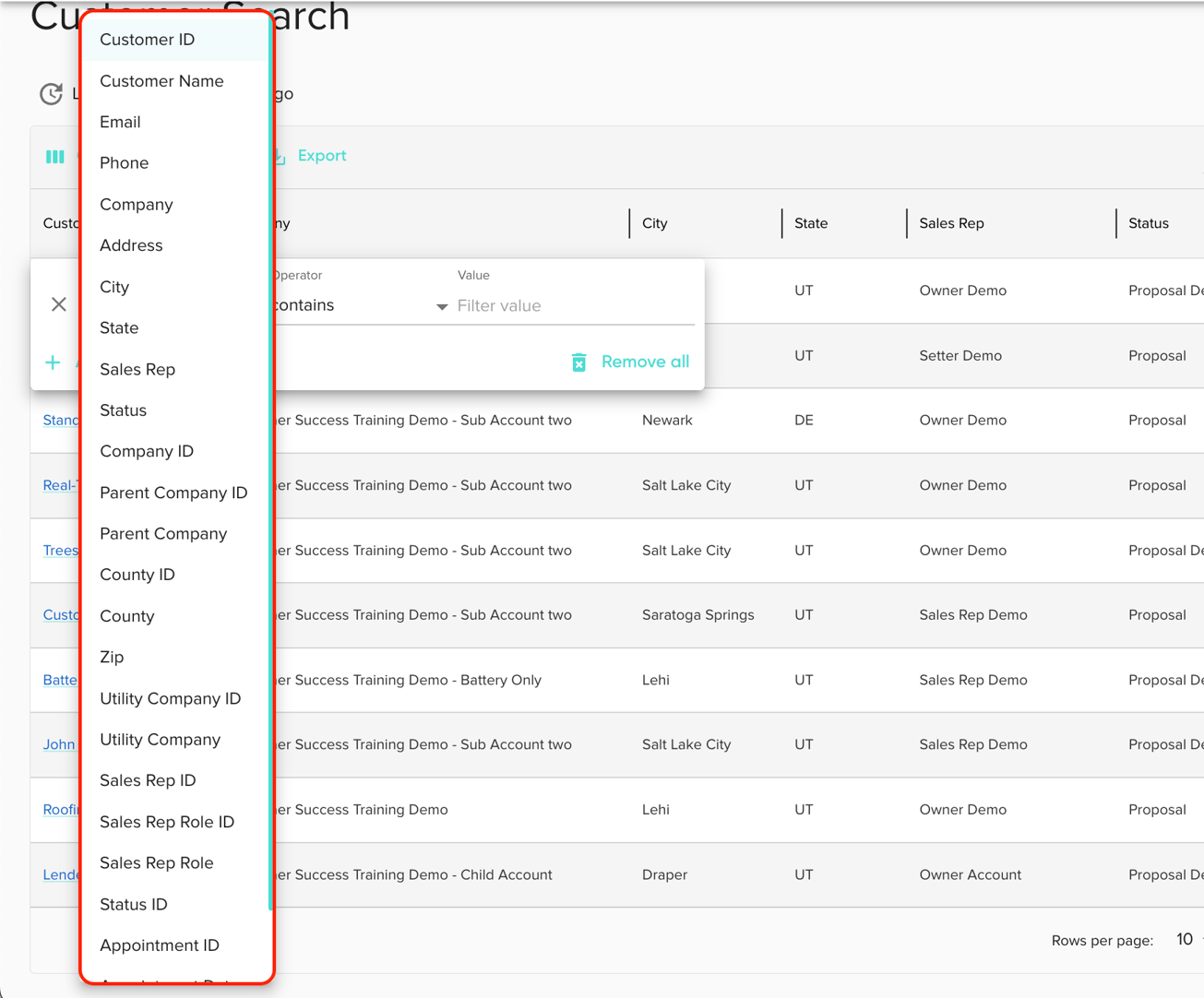Select Parent Company ID from the list
The width and height of the screenshot is (1204, 998).
[x=177, y=493]
